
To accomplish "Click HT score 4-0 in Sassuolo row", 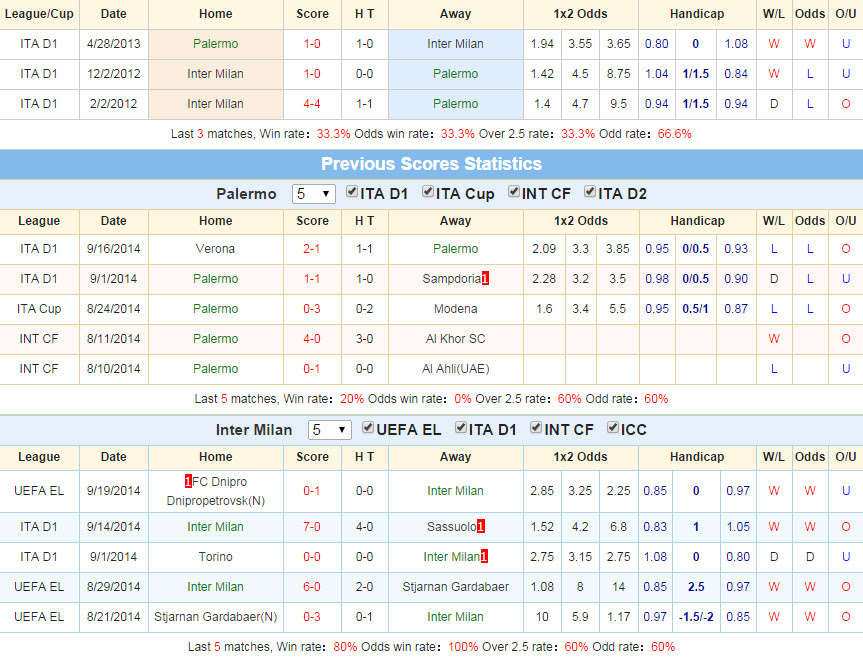I will [364, 527].
